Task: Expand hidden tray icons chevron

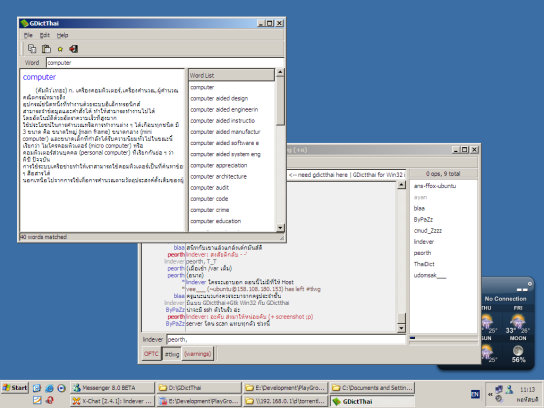Action: click(x=490, y=394)
